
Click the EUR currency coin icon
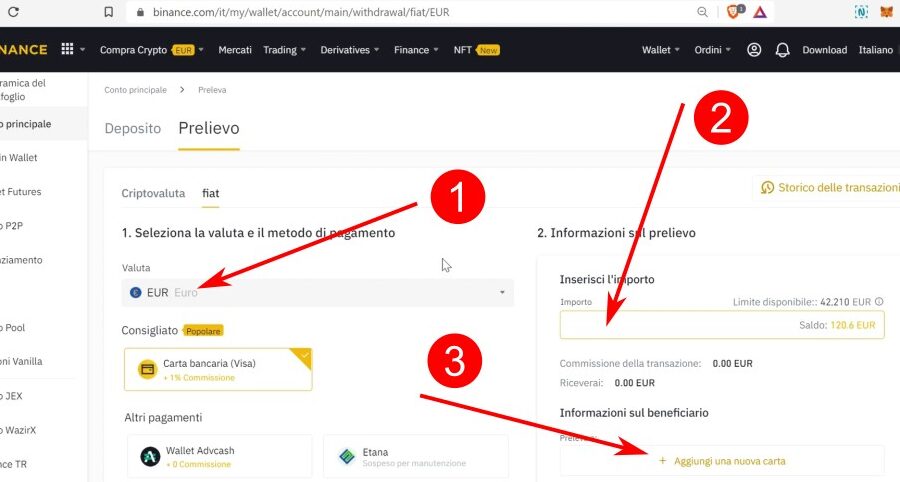click(135, 293)
